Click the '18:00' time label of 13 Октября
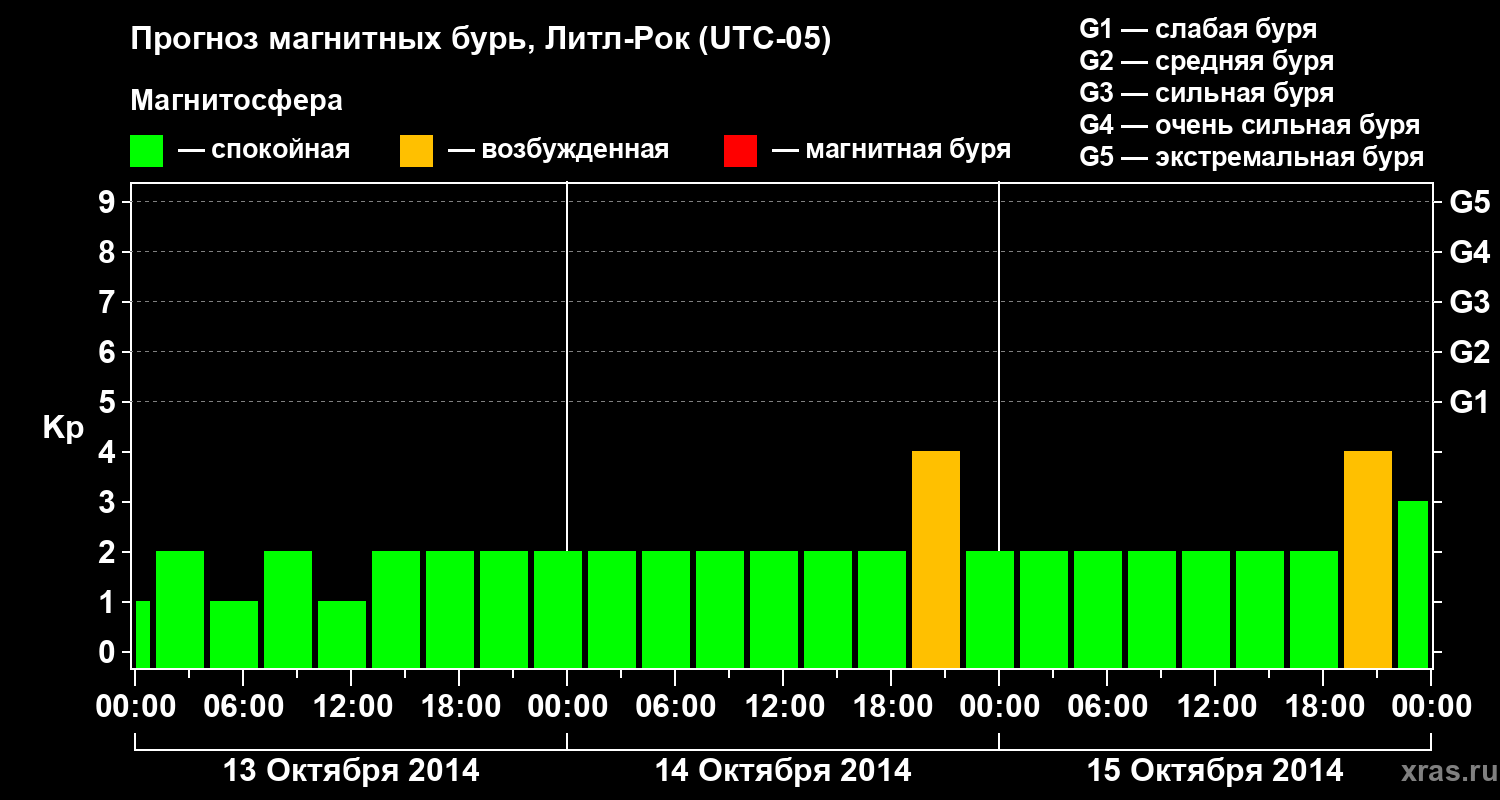 459,706
